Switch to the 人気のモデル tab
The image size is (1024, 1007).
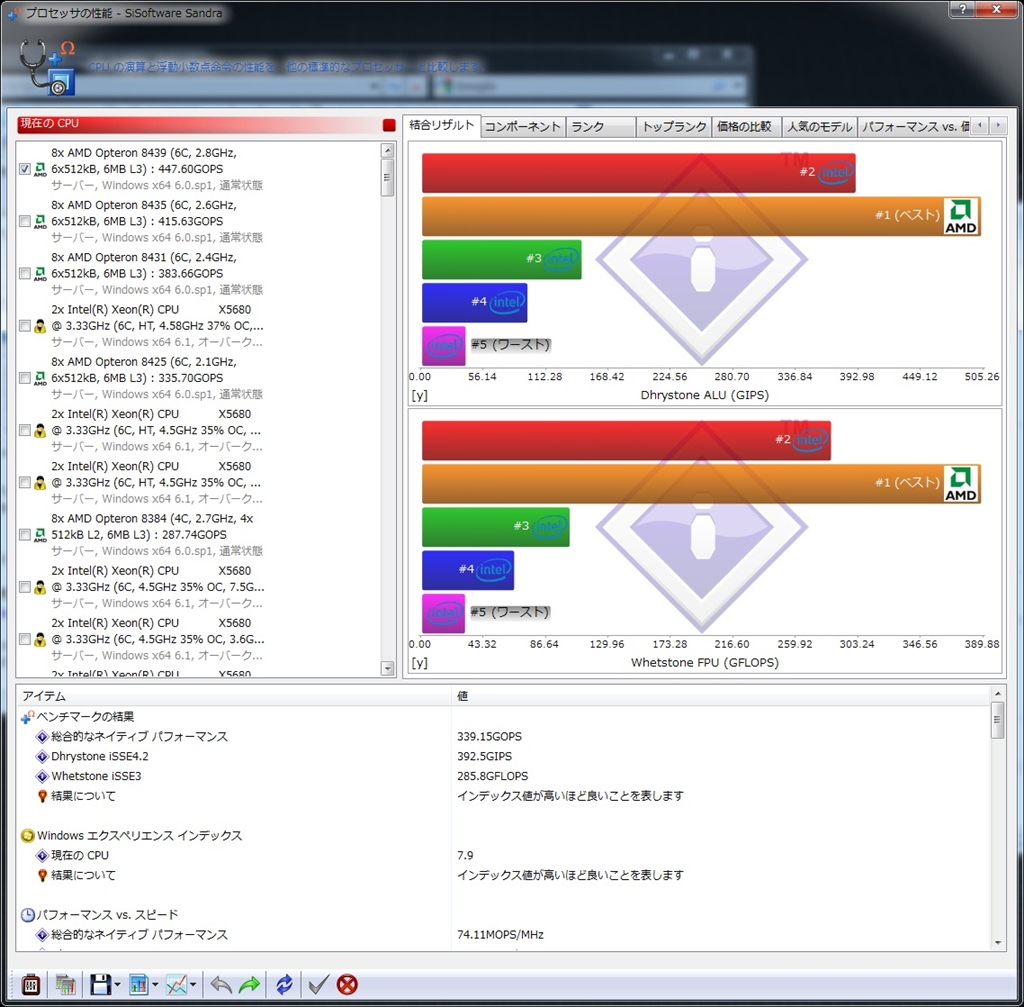[x=820, y=127]
